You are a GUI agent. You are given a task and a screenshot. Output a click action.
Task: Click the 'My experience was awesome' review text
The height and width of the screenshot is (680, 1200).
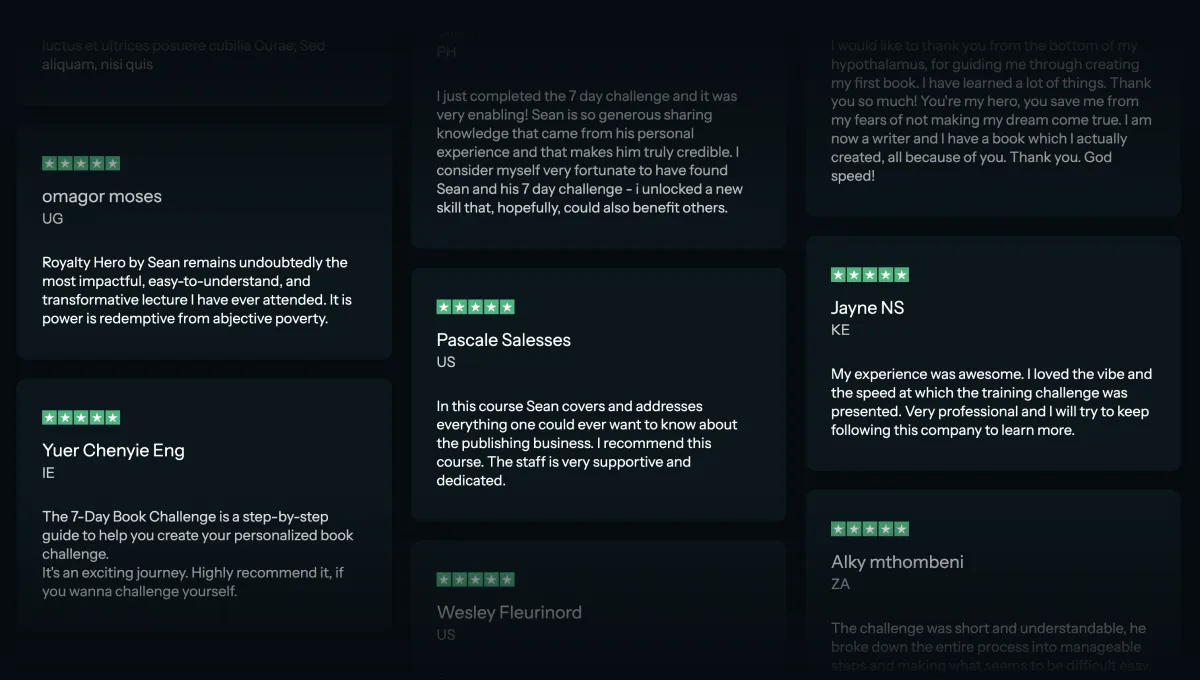tap(991, 402)
